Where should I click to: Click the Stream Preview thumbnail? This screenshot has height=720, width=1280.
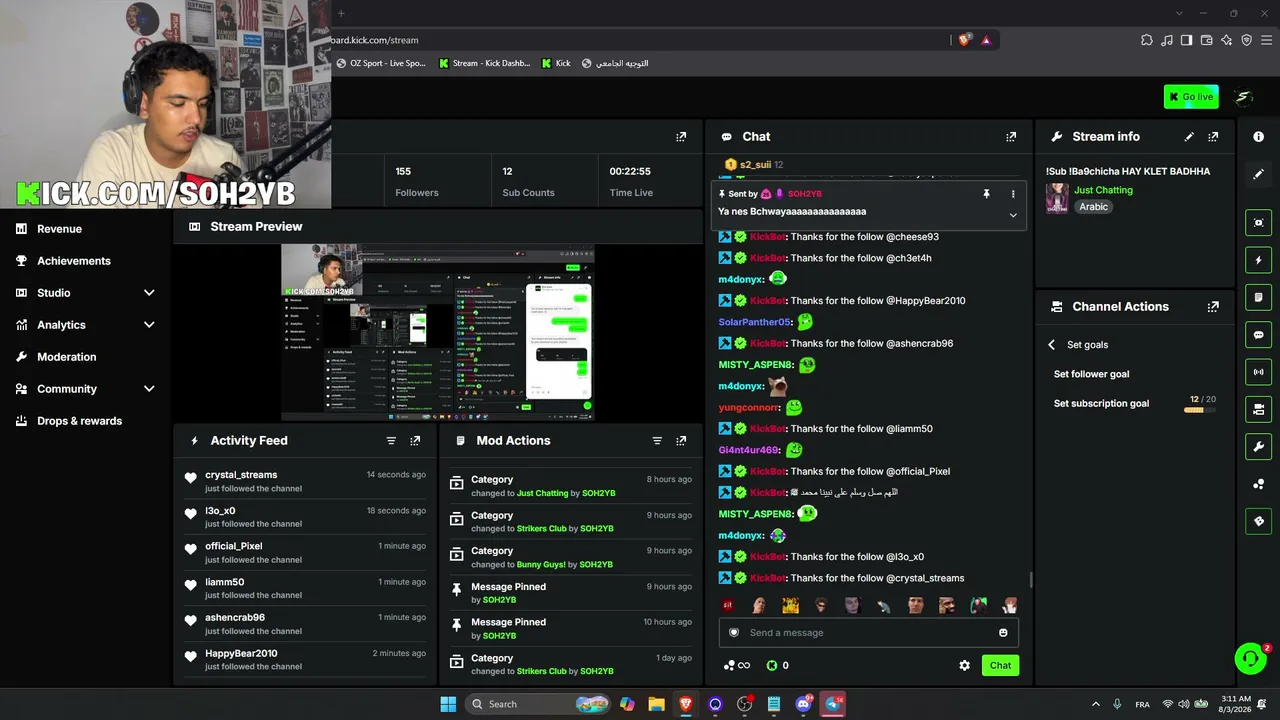click(x=438, y=332)
